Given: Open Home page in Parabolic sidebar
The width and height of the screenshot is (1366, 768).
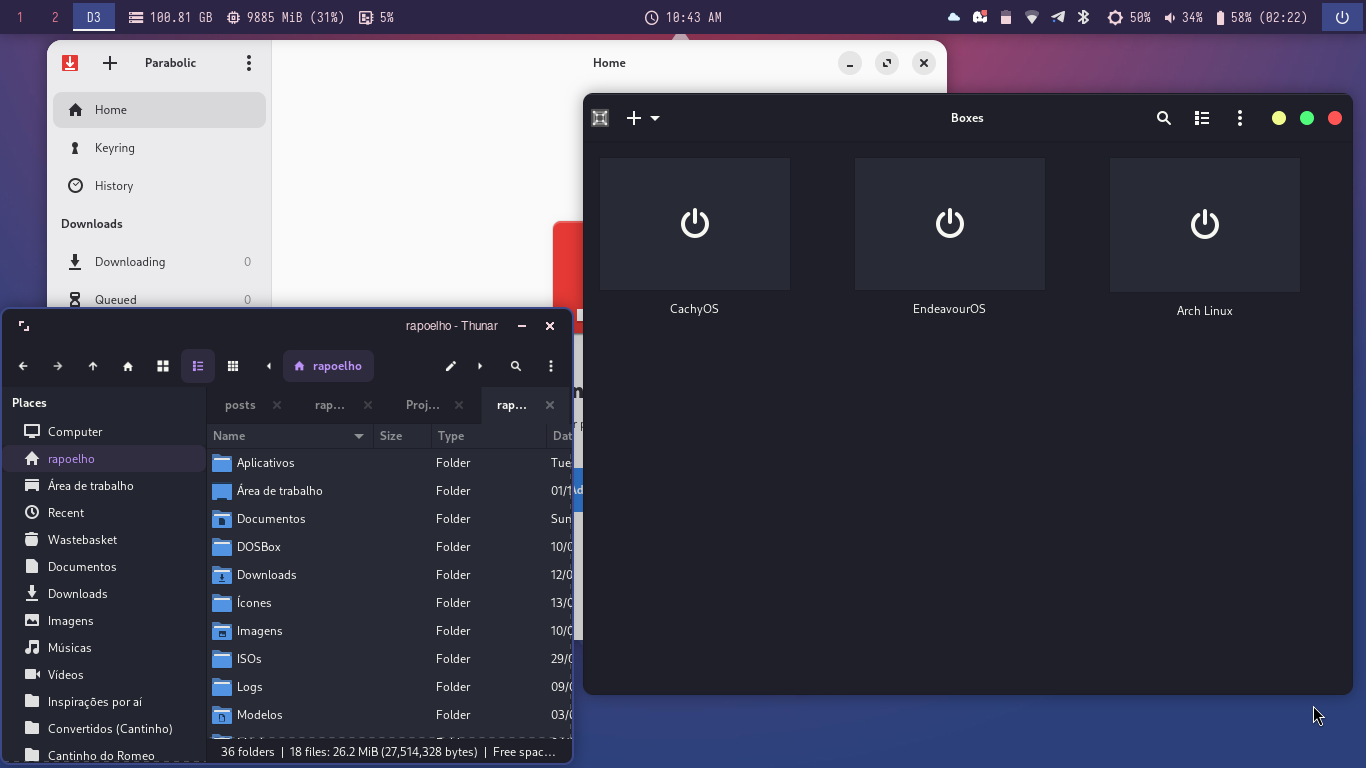Looking at the screenshot, I should point(159,110).
